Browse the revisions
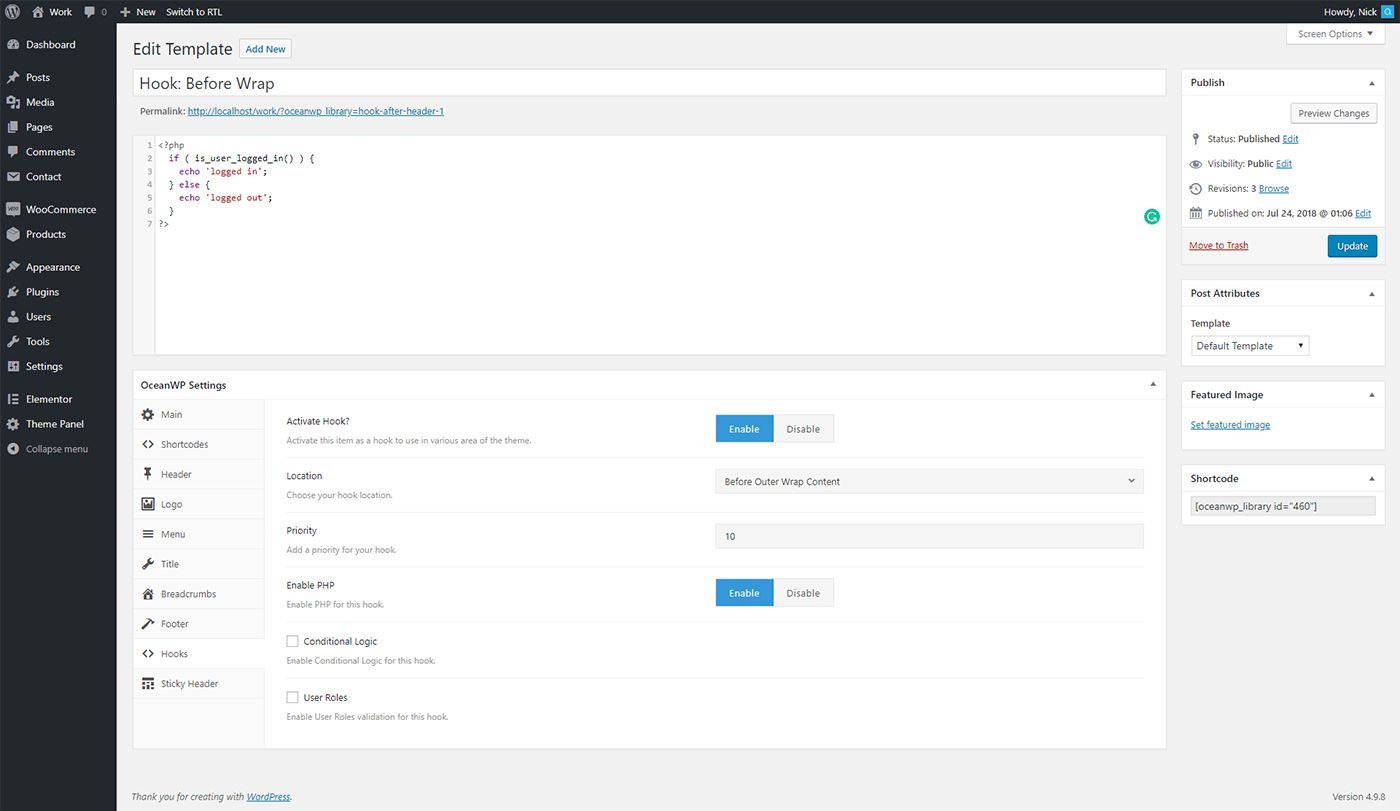 [1274, 189]
